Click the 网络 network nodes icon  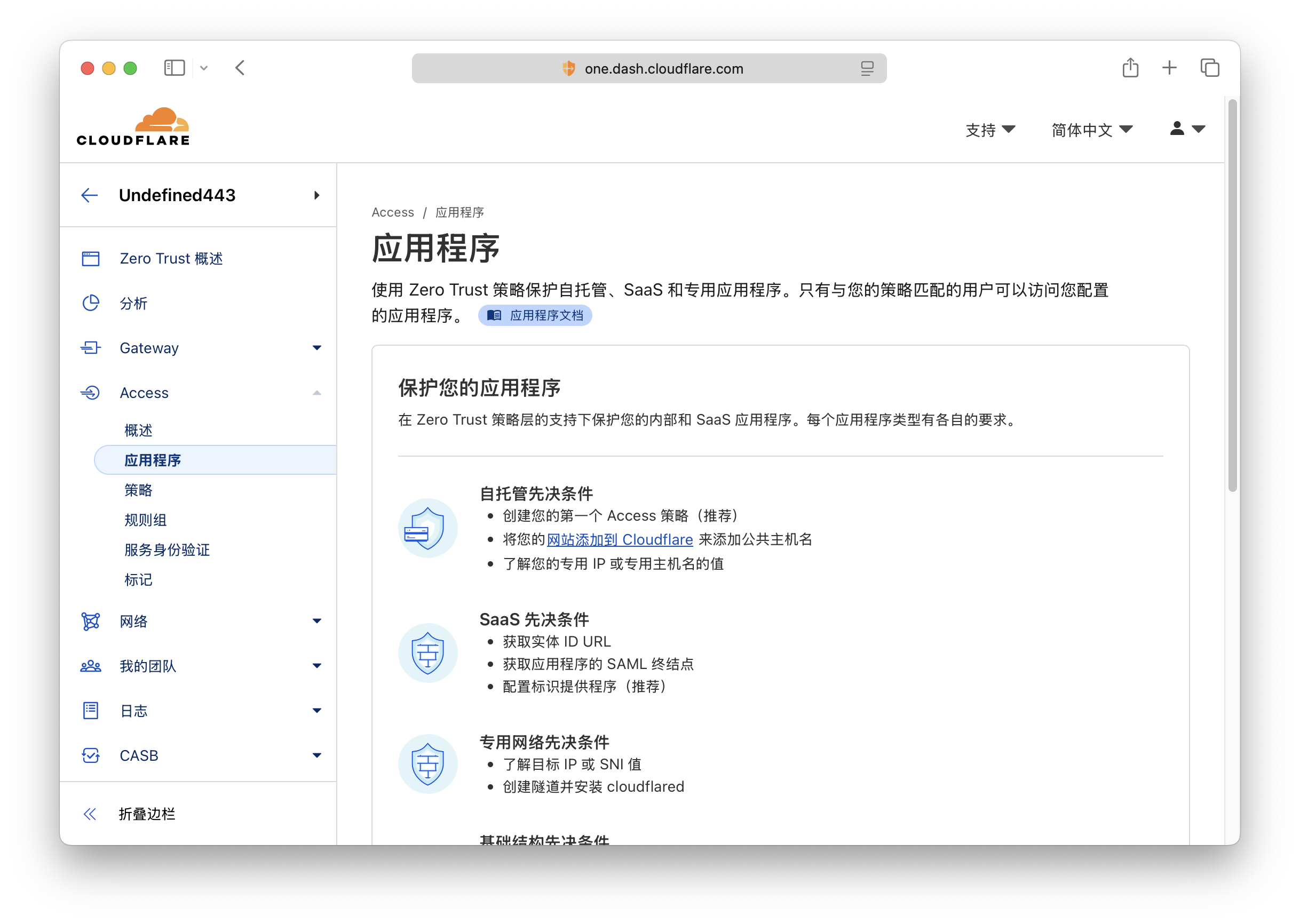click(91, 622)
